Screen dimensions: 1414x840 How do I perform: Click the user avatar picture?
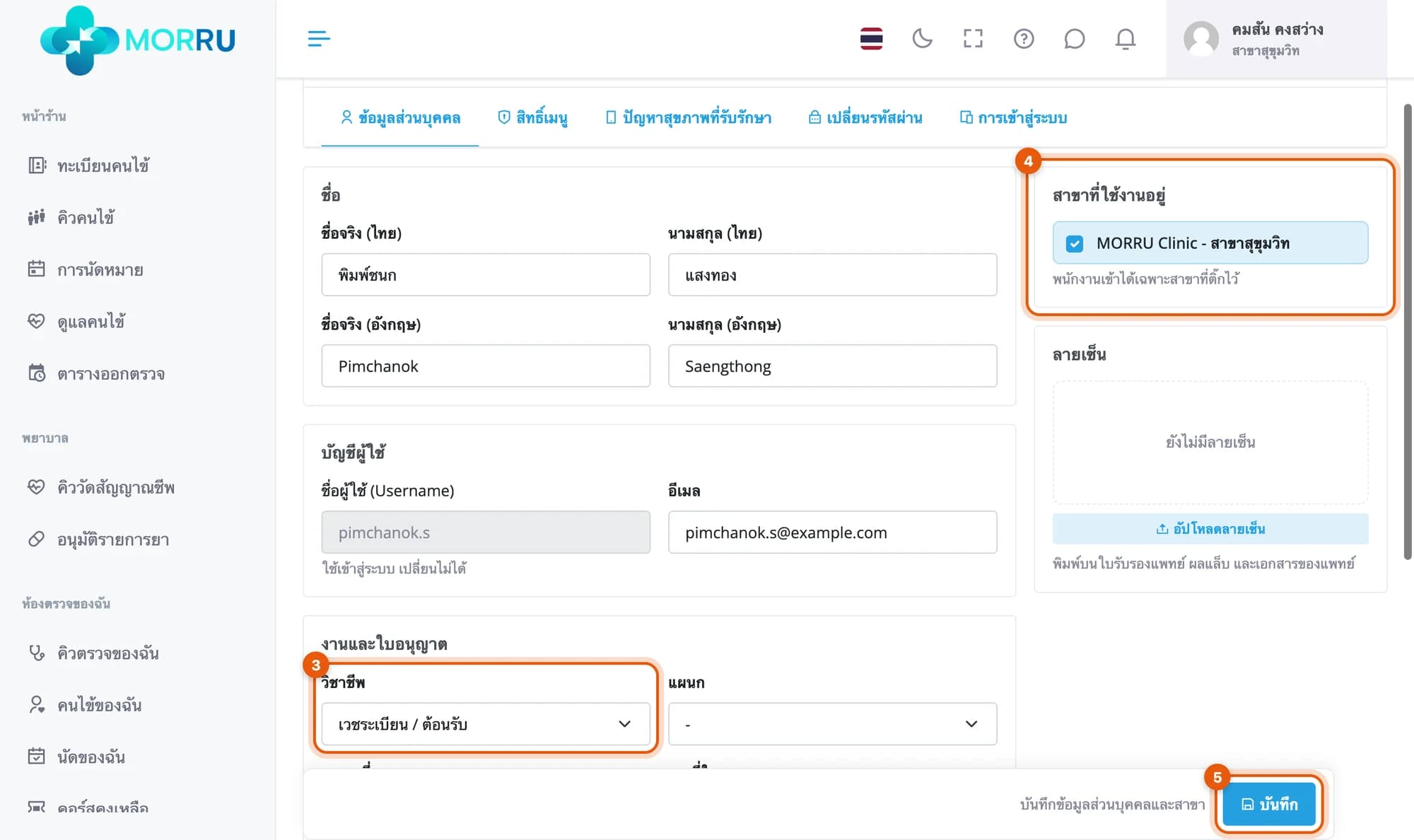pyautogui.click(x=1201, y=39)
